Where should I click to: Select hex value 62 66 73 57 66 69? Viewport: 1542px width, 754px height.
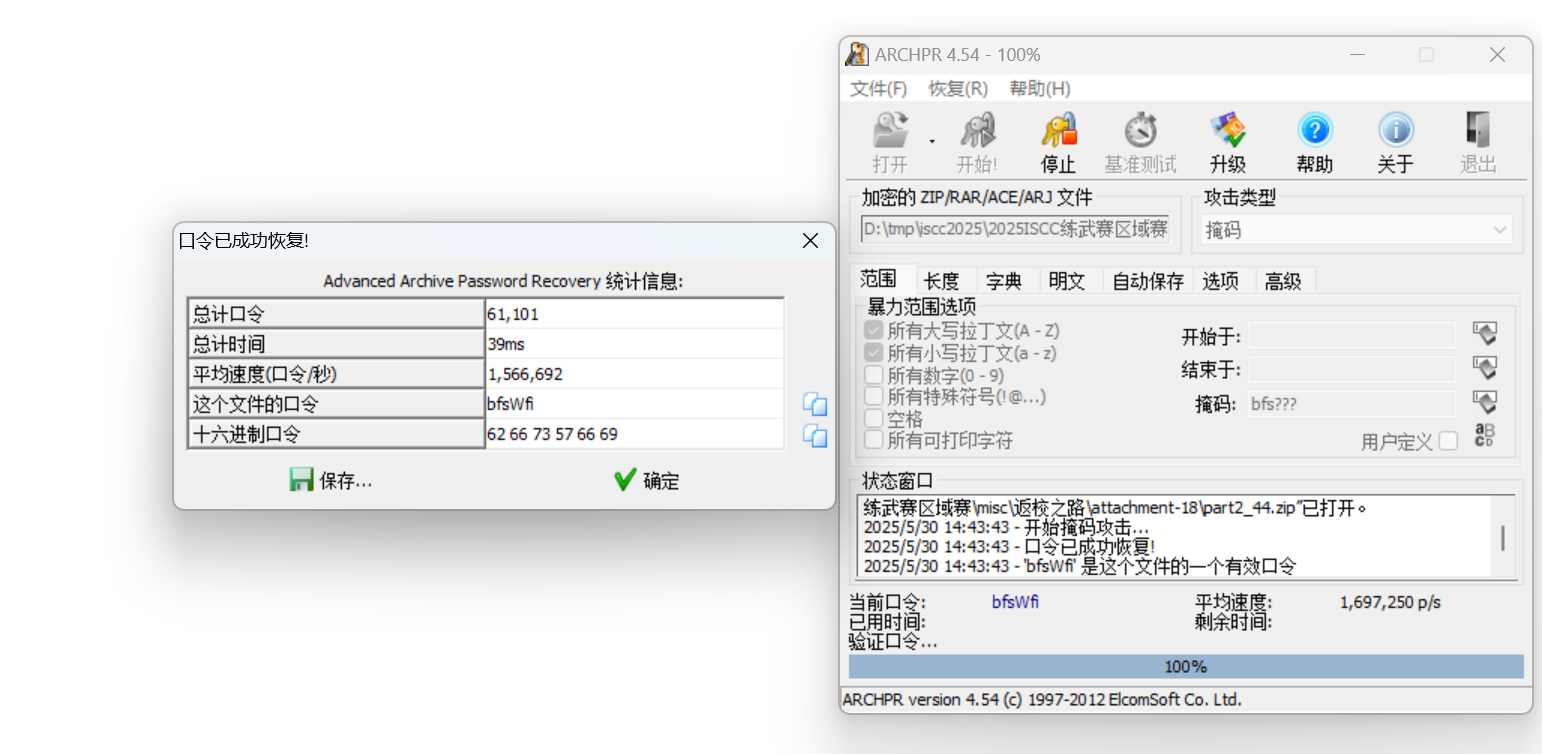(x=635, y=434)
